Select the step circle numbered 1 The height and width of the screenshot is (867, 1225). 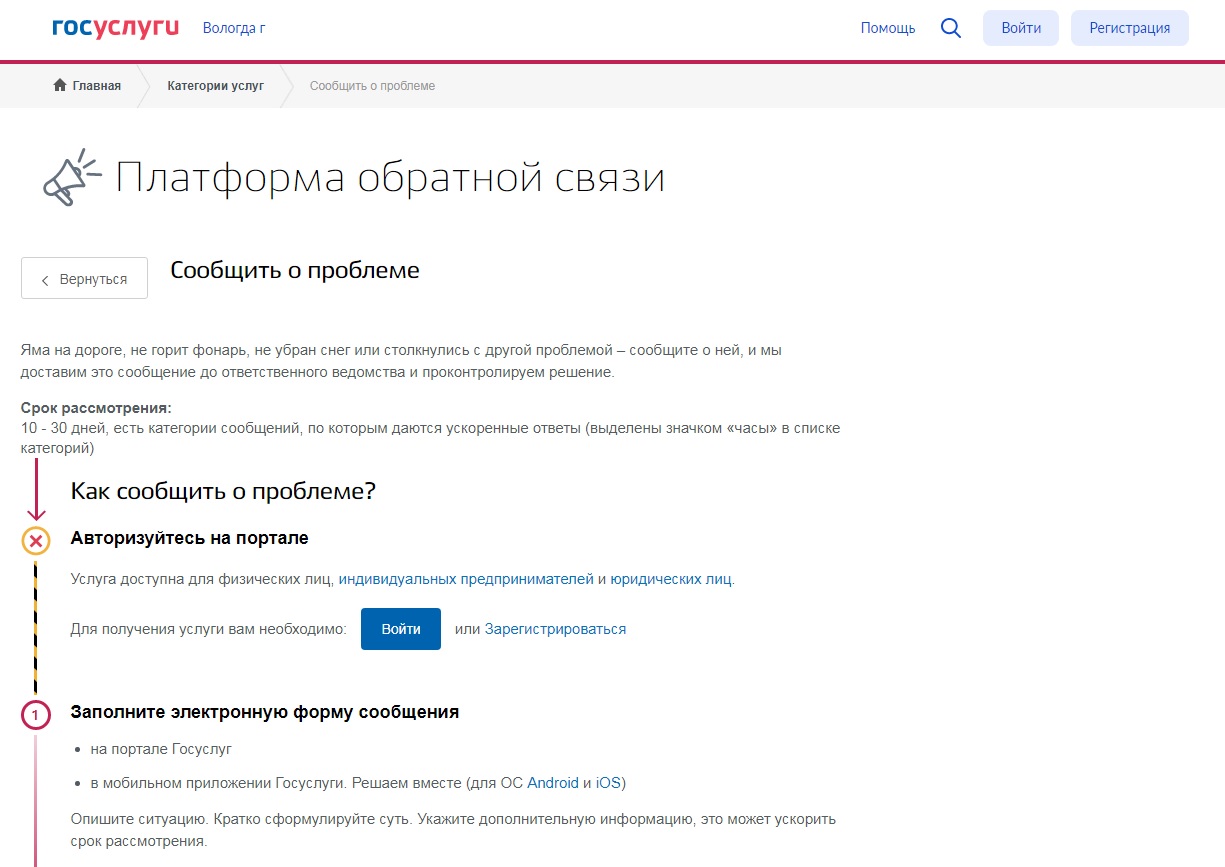36,715
